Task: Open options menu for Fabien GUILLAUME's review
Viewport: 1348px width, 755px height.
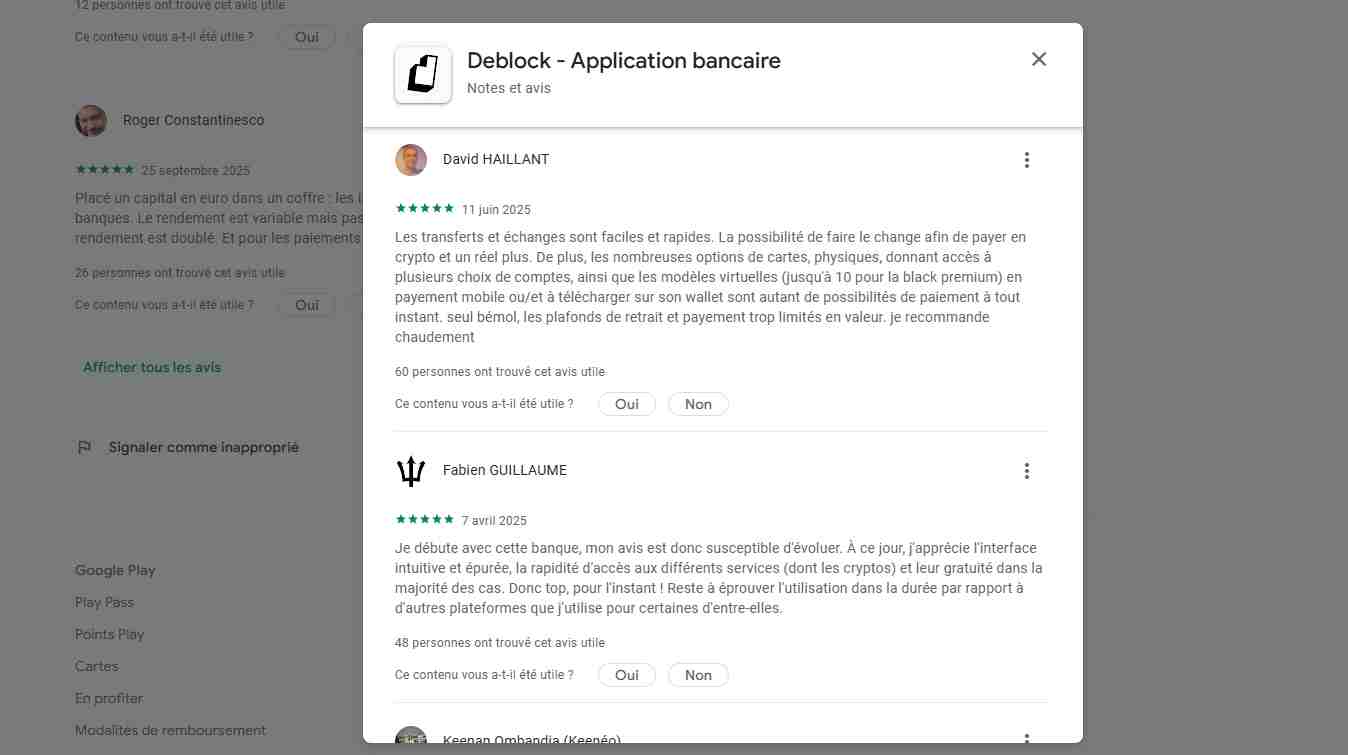Action: click(1026, 471)
